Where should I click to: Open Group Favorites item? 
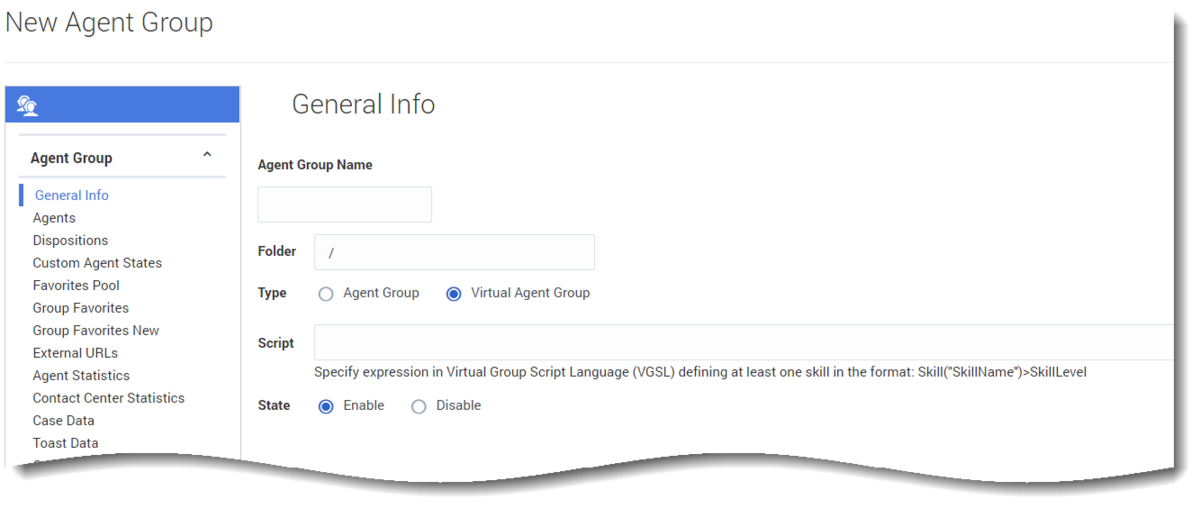pos(81,308)
